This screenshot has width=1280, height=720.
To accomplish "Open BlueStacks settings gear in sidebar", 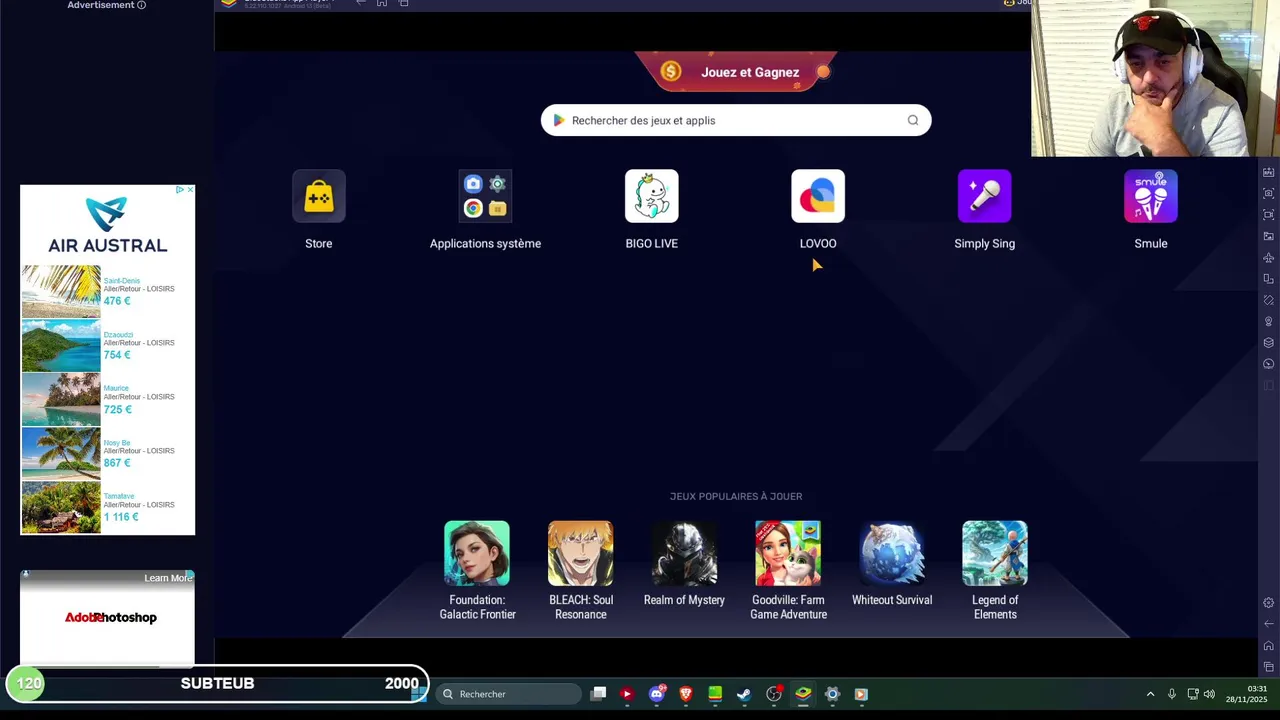I will (1269, 603).
